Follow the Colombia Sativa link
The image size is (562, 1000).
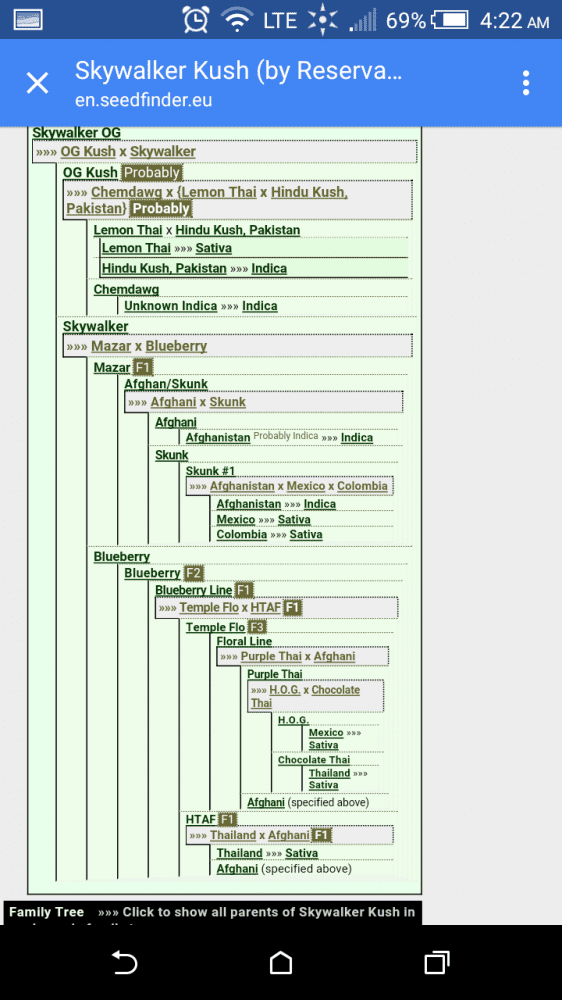click(x=306, y=534)
